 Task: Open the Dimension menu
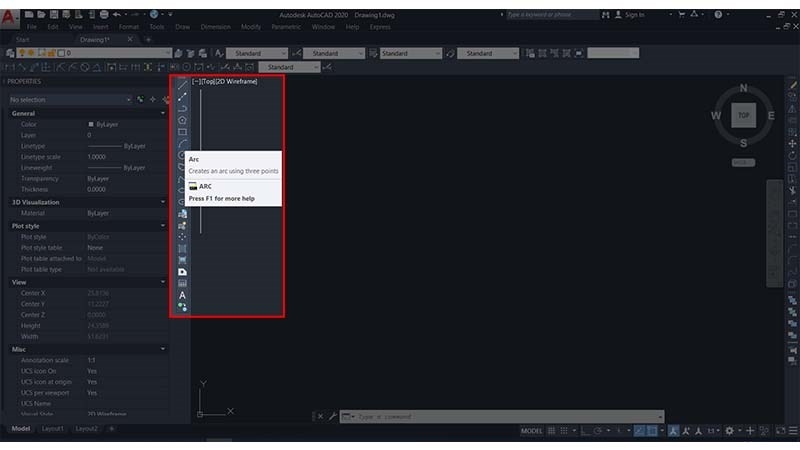click(215, 27)
